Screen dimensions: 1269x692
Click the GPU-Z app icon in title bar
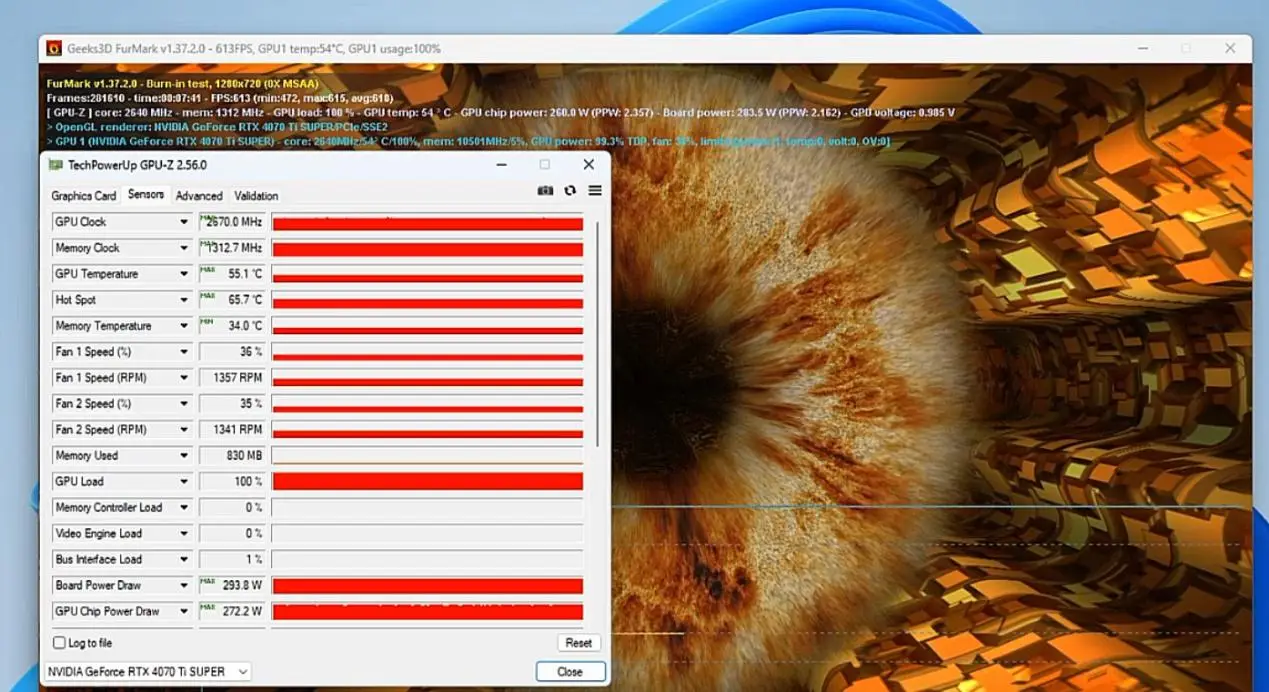(56, 165)
